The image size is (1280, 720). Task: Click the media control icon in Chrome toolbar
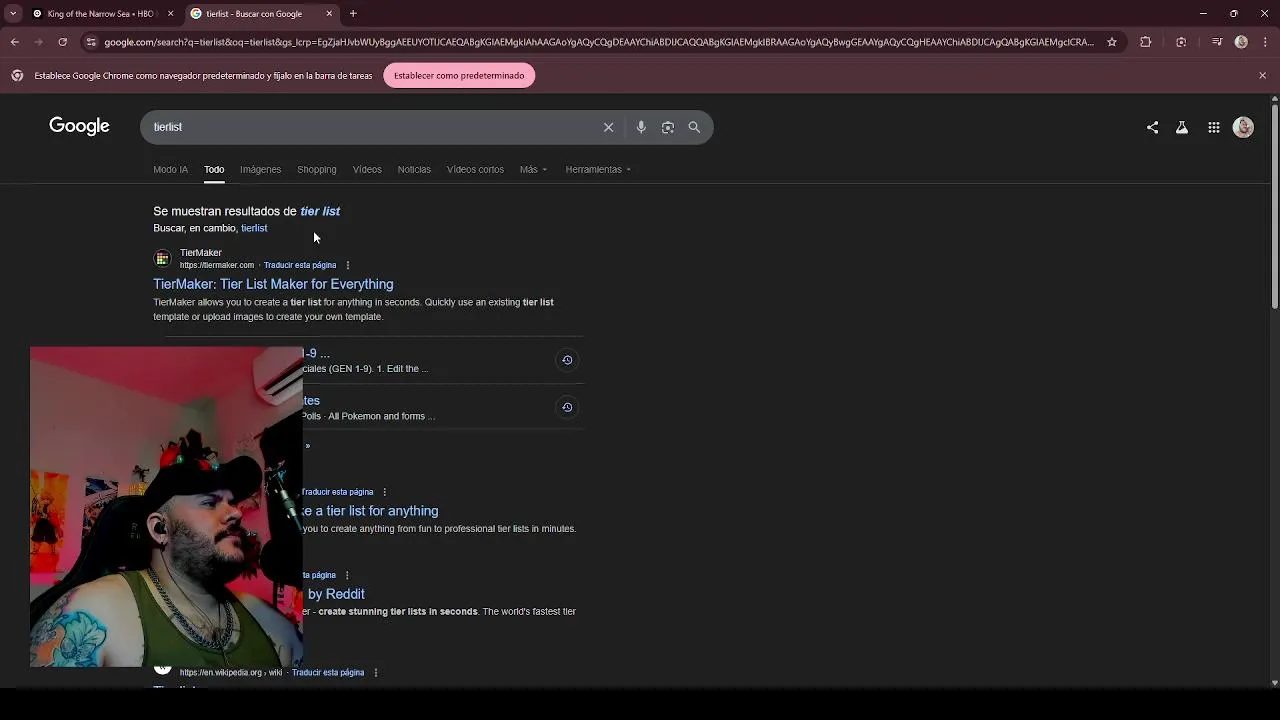coord(1216,42)
